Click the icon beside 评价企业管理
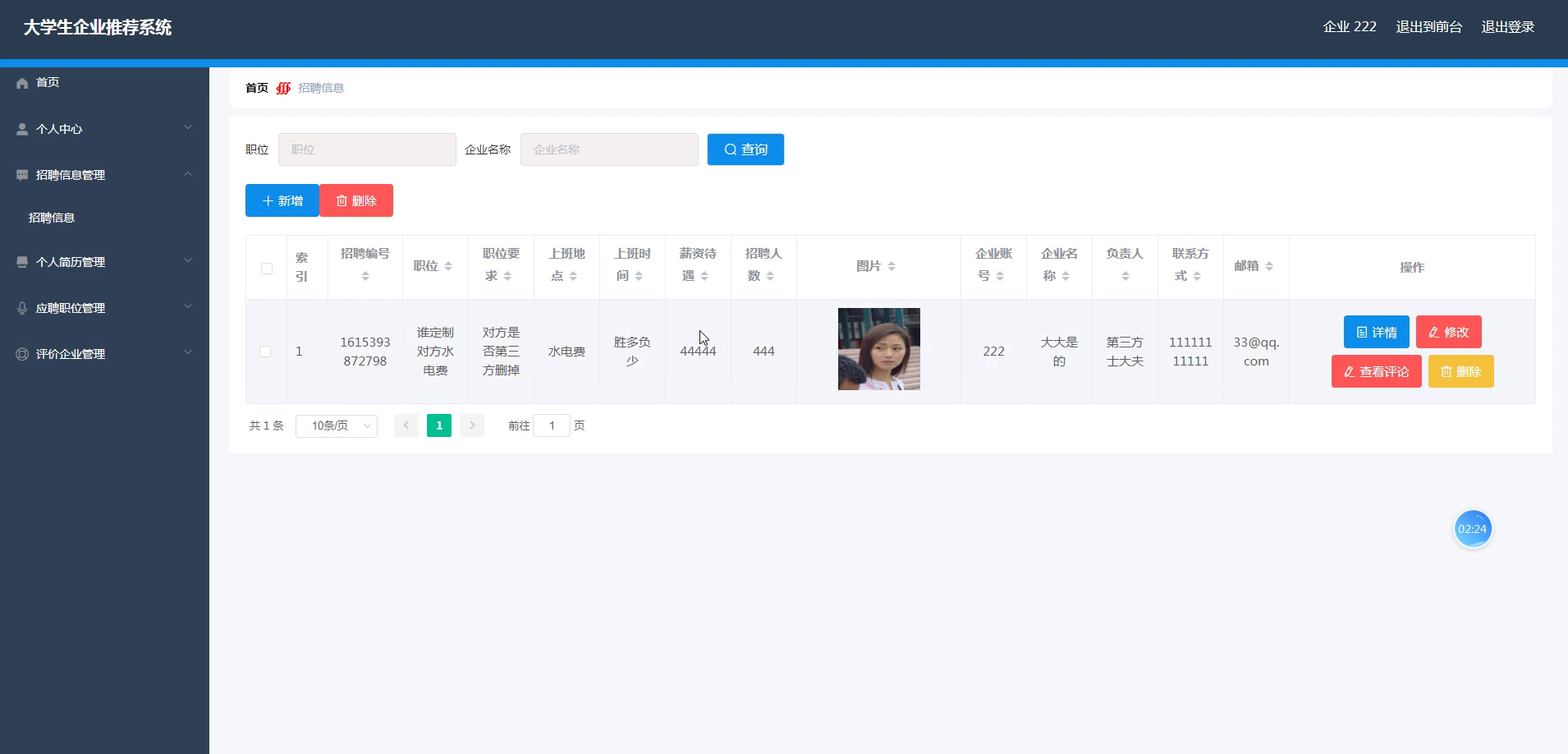This screenshot has width=1568, height=754. tap(22, 354)
